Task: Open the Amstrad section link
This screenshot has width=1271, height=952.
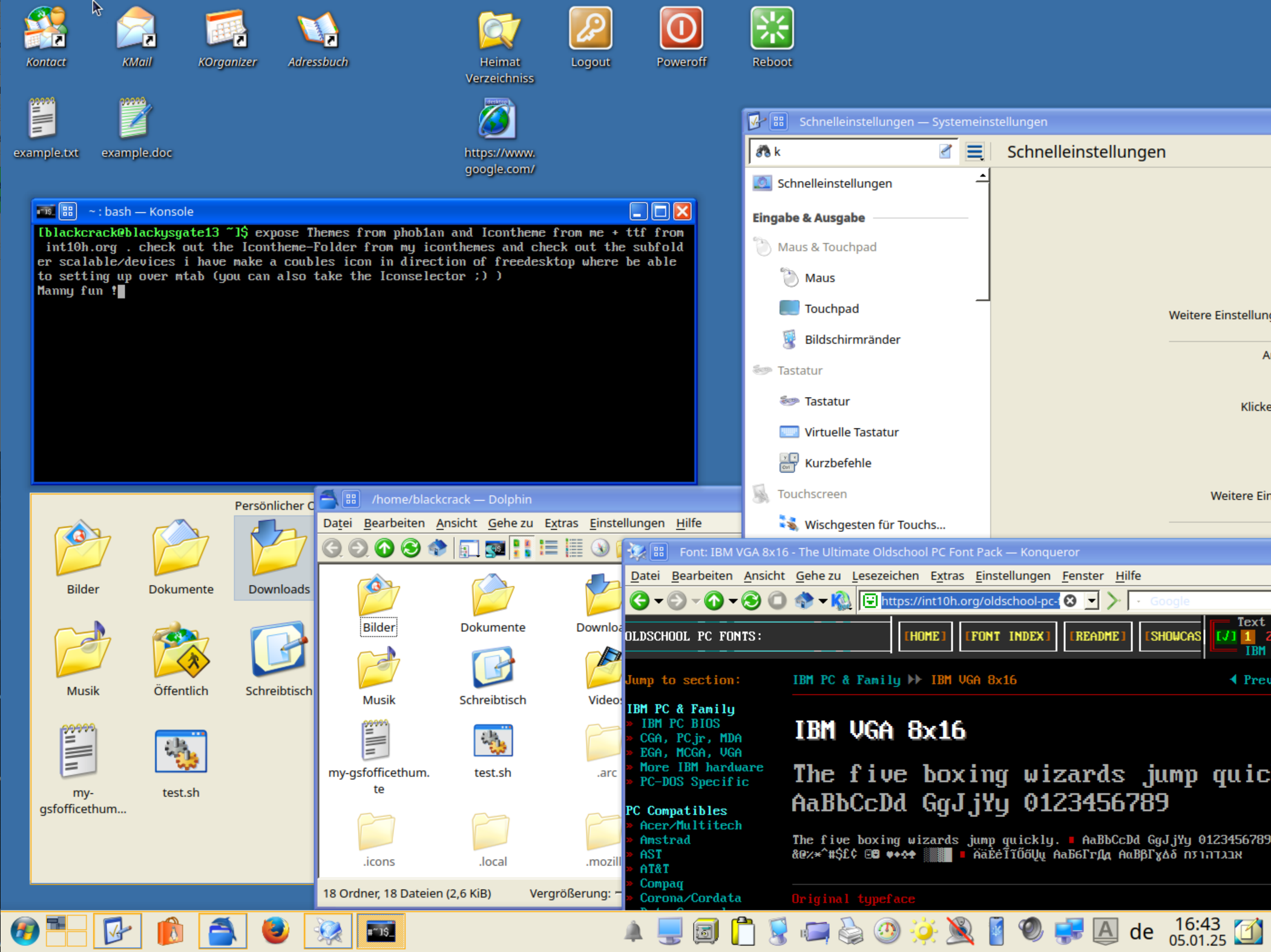Action: 665,840
